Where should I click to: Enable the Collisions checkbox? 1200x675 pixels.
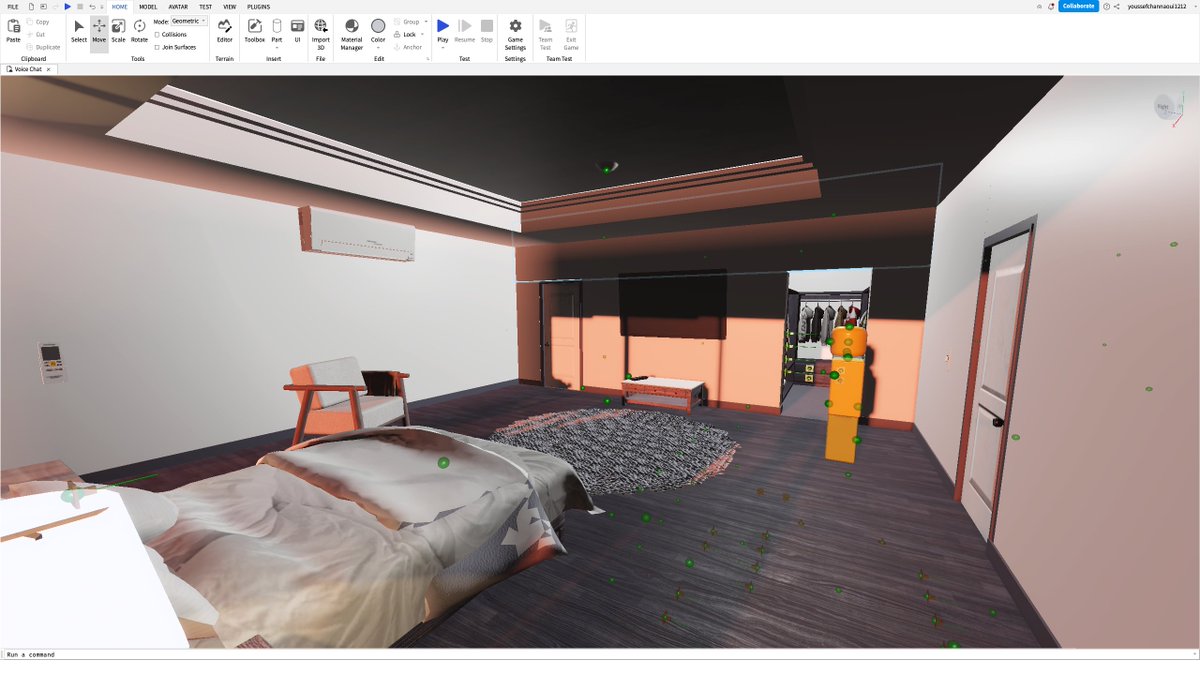(x=157, y=34)
